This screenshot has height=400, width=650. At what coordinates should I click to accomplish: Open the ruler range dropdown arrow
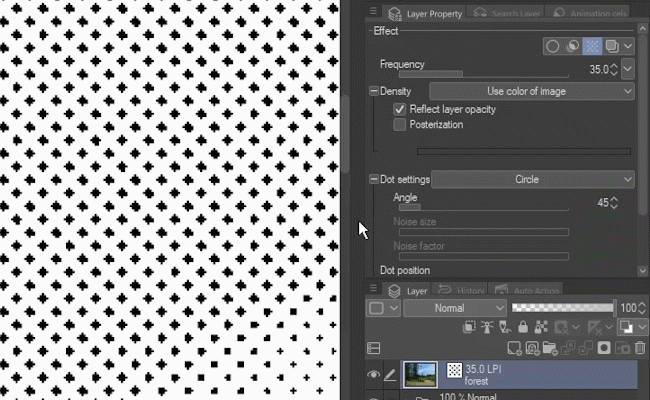pyautogui.click(x=608, y=327)
